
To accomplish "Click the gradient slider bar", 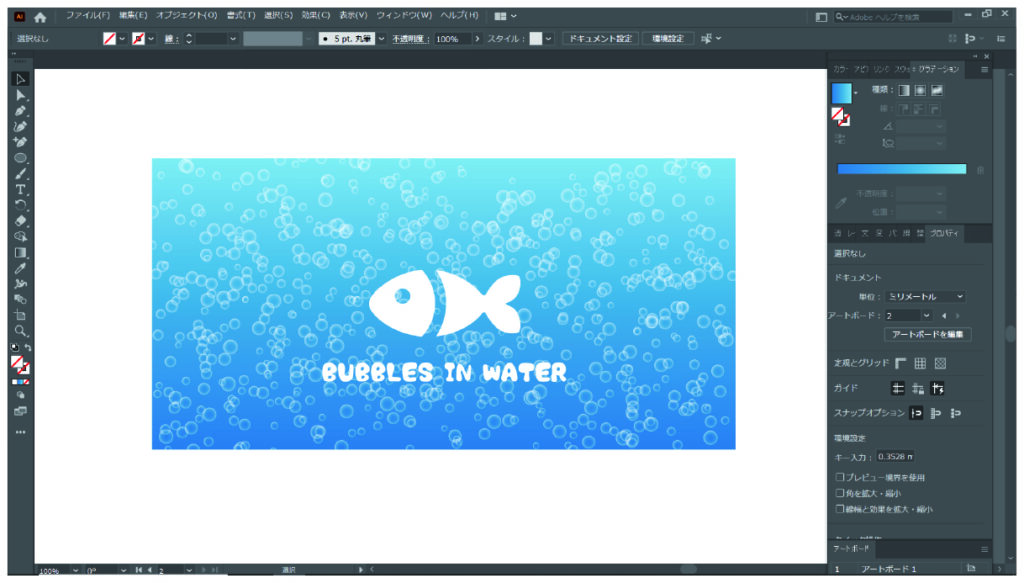I will click(x=901, y=169).
